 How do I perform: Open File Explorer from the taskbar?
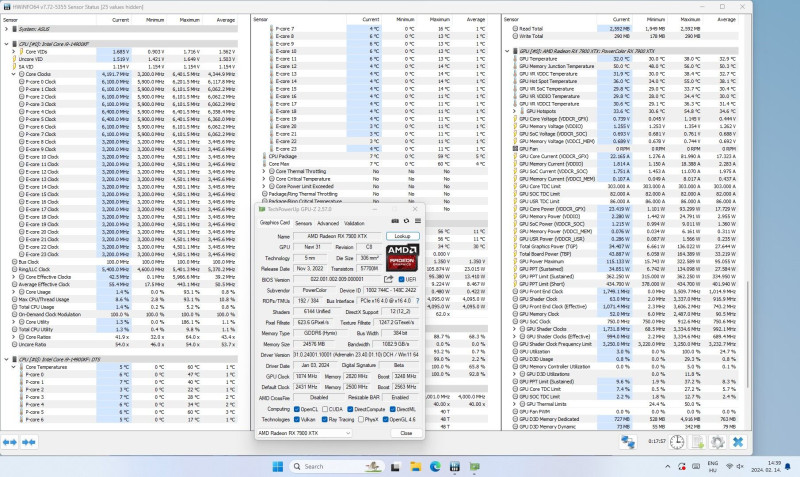pos(415,466)
